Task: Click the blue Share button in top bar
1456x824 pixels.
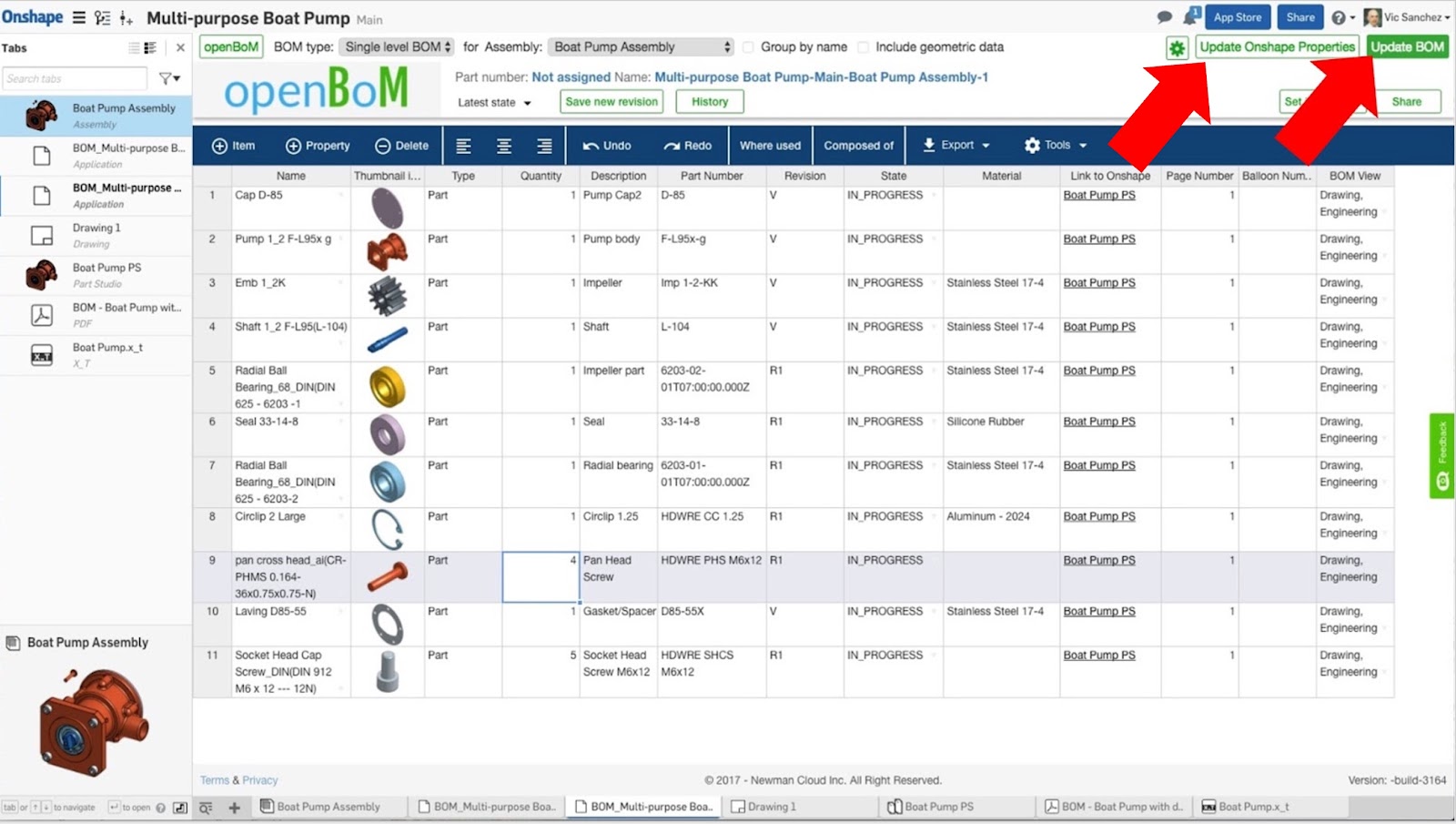Action: tap(1300, 17)
